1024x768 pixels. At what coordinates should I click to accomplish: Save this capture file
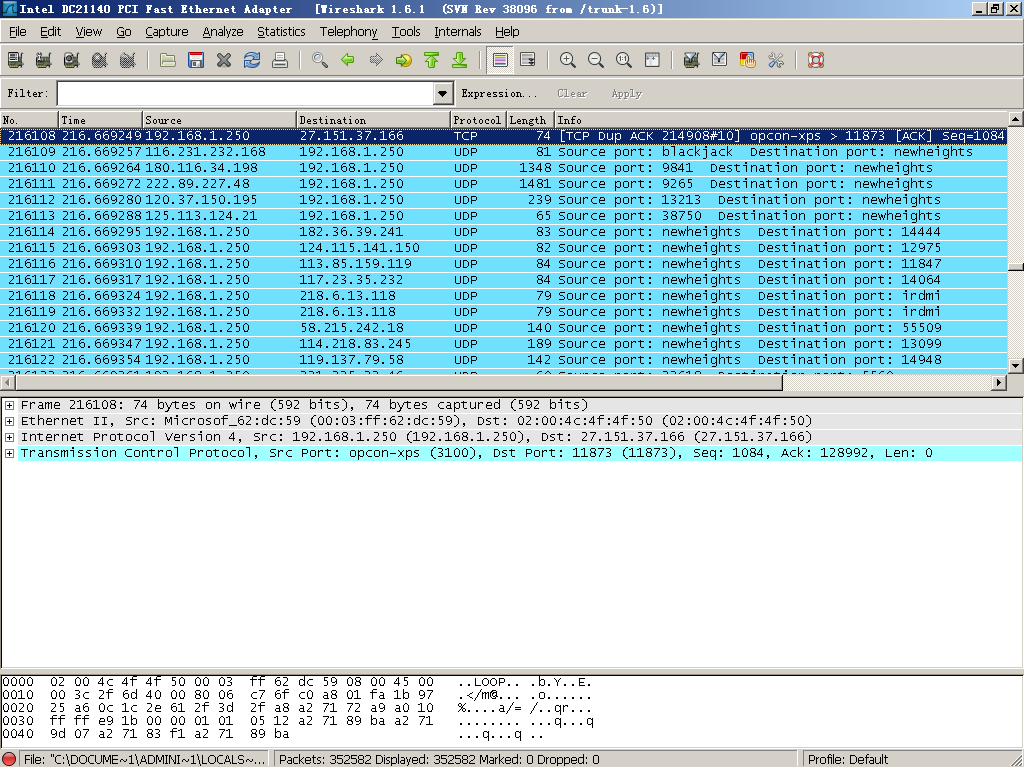point(196,60)
